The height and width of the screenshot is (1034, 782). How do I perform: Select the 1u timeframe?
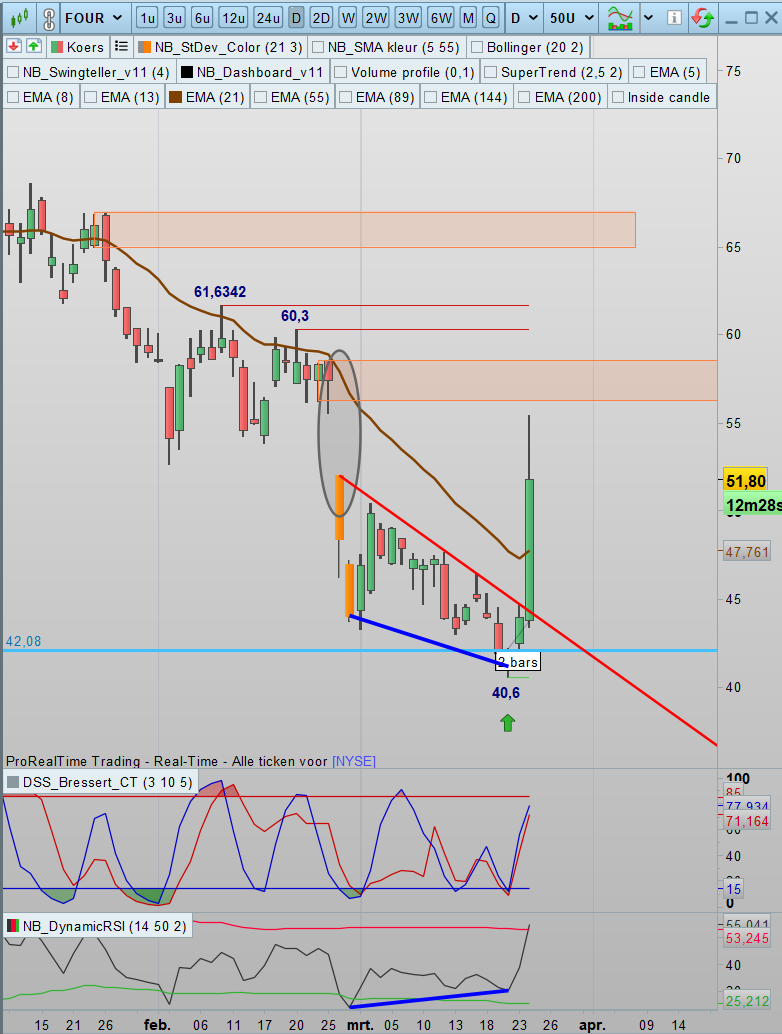tap(147, 18)
